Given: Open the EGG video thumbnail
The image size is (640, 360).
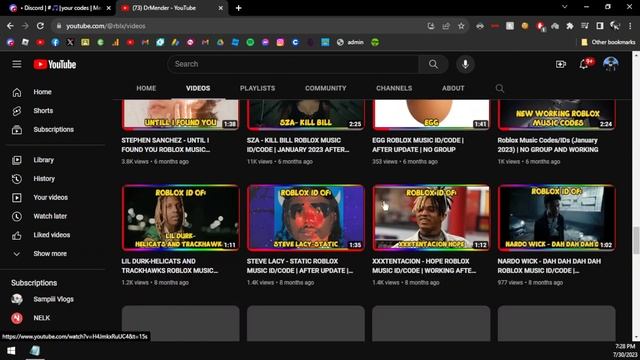Looking at the screenshot, I should tap(431, 114).
